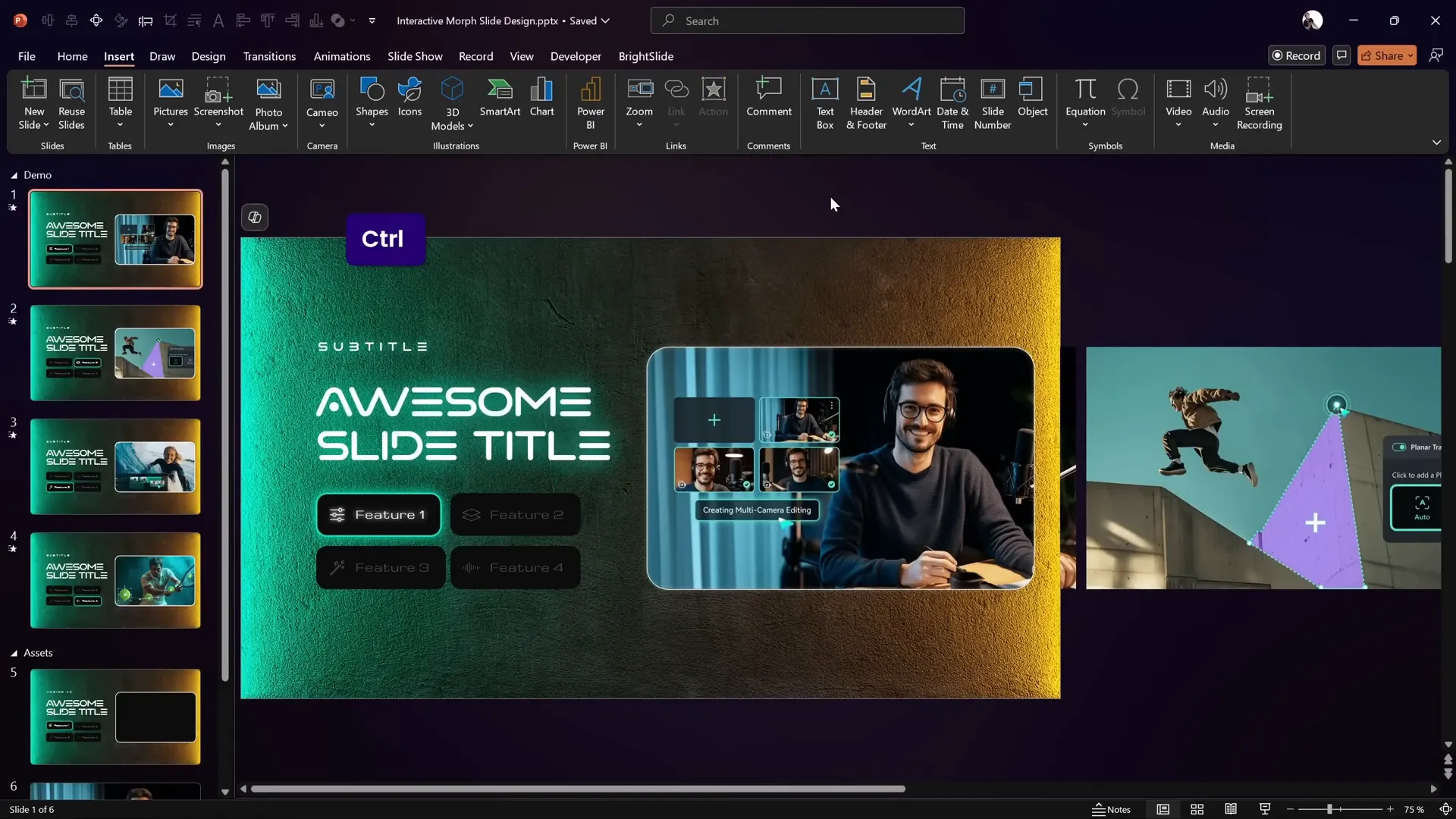Insert a Comment from ribbon

coord(768,97)
